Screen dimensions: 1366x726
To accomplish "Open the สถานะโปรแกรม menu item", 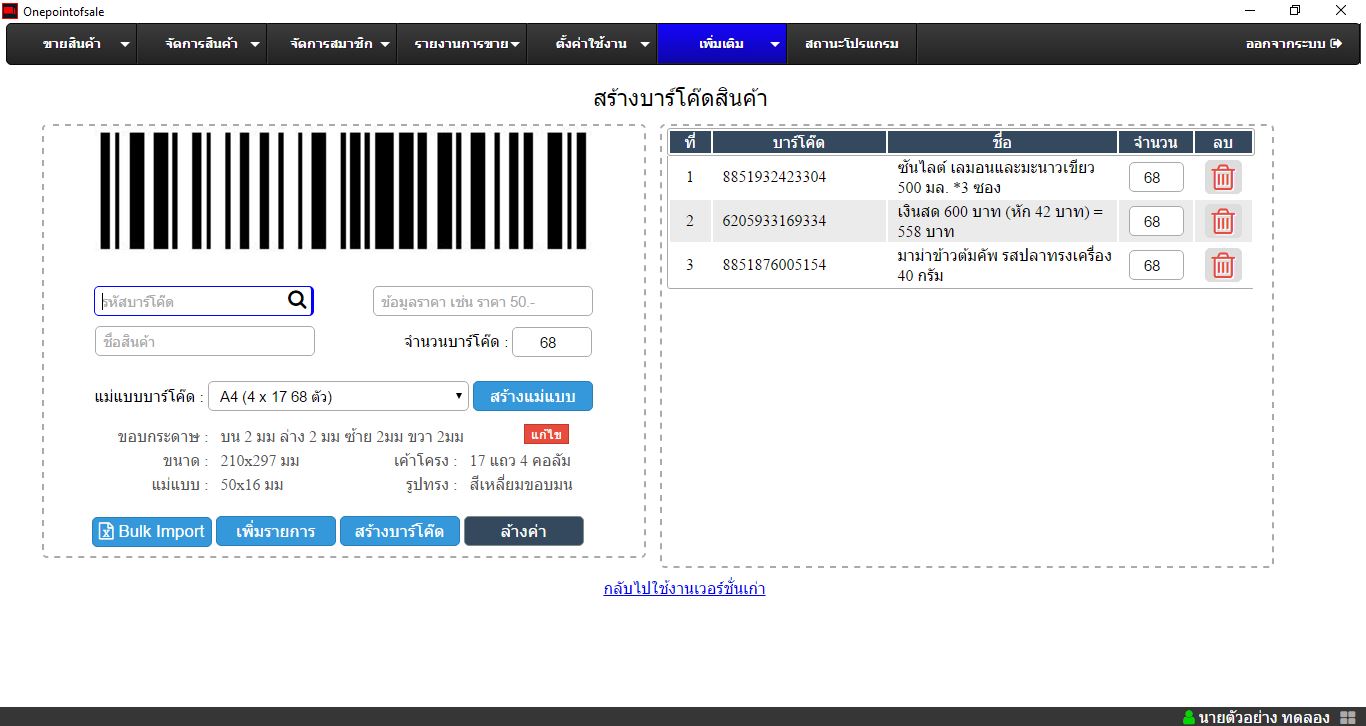I will 851,44.
